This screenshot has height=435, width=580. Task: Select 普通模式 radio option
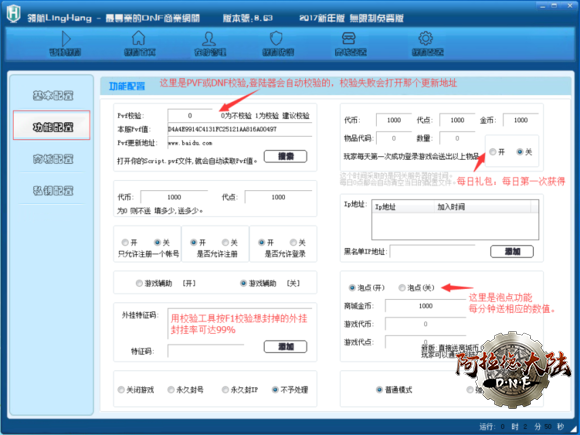[x=379, y=390]
